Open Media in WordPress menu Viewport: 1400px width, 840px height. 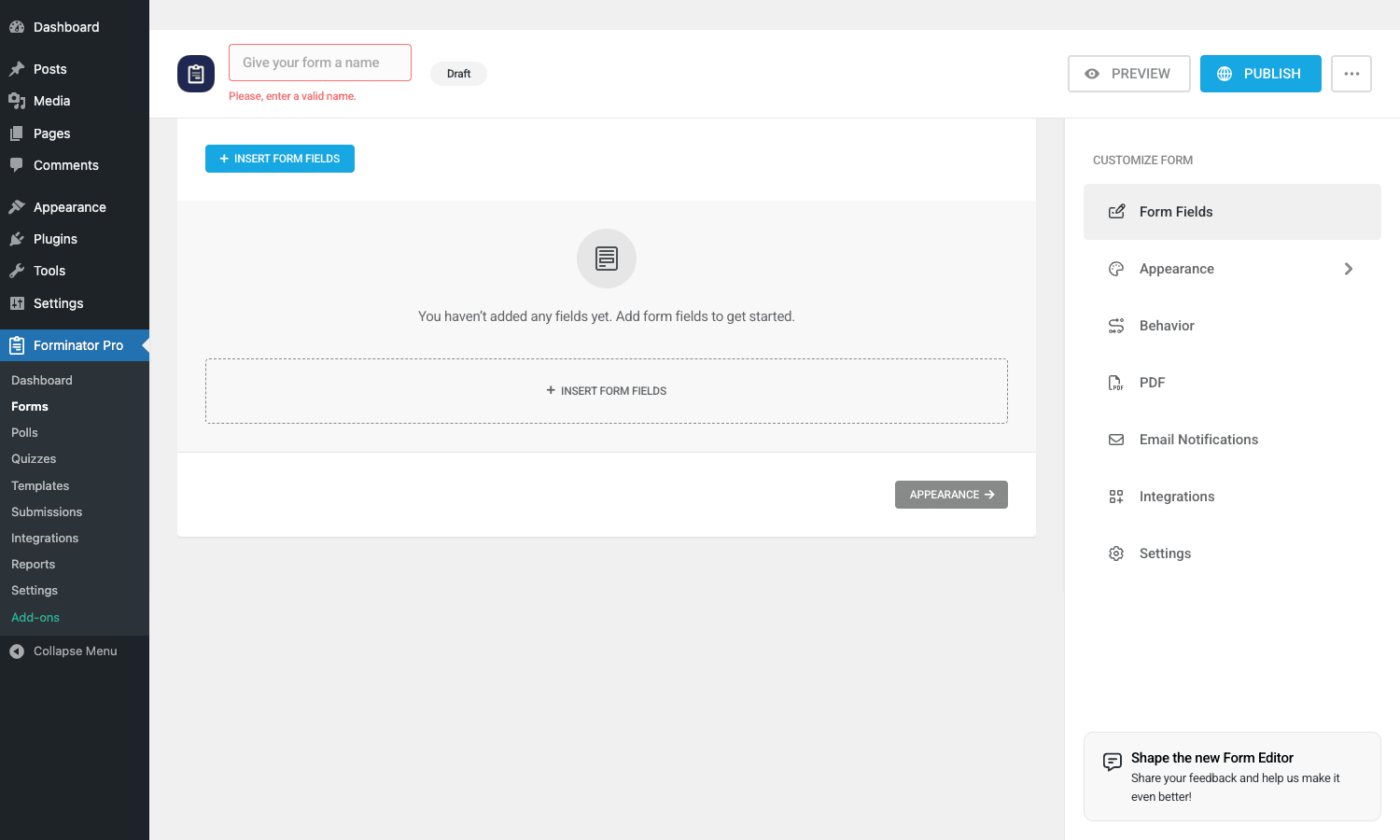[75, 101]
